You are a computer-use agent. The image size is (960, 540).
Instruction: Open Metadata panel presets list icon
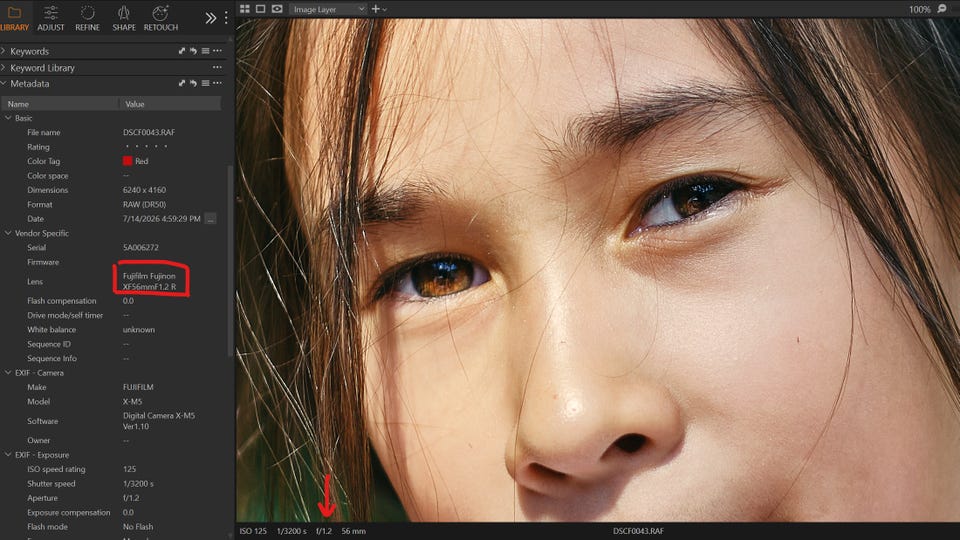pos(206,83)
